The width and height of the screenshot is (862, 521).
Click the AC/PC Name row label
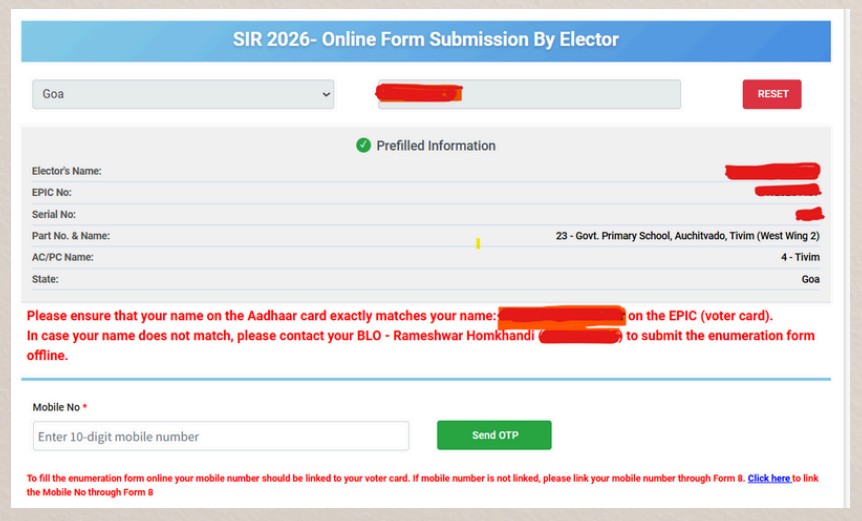tap(63, 257)
